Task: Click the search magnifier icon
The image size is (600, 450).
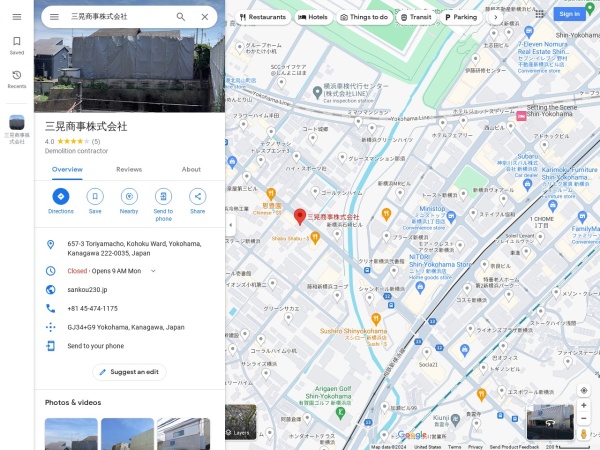Action: pyautogui.click(x=181, y=17)
